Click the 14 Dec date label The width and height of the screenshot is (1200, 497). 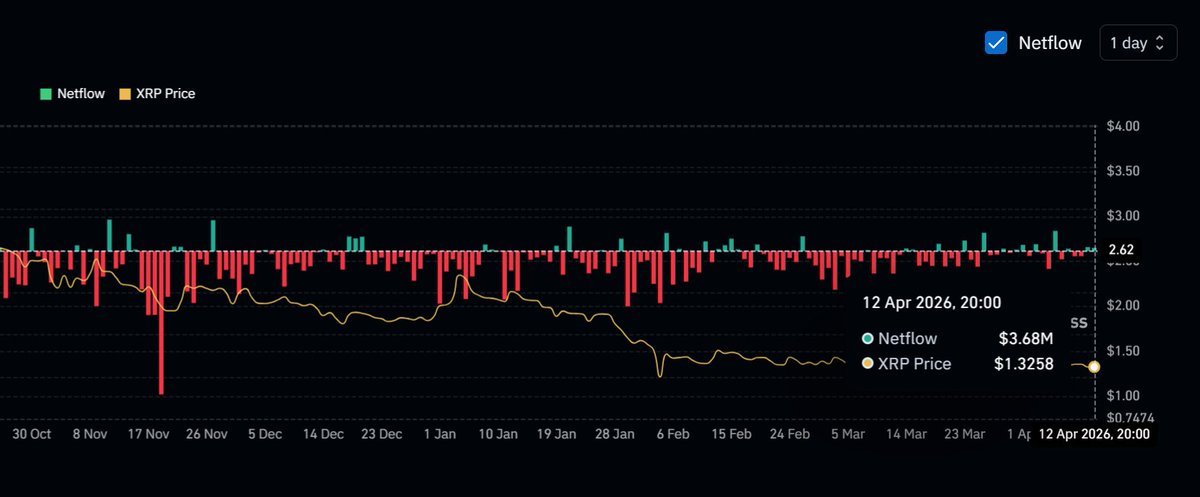pyautogui.click(x=323, y=435)
